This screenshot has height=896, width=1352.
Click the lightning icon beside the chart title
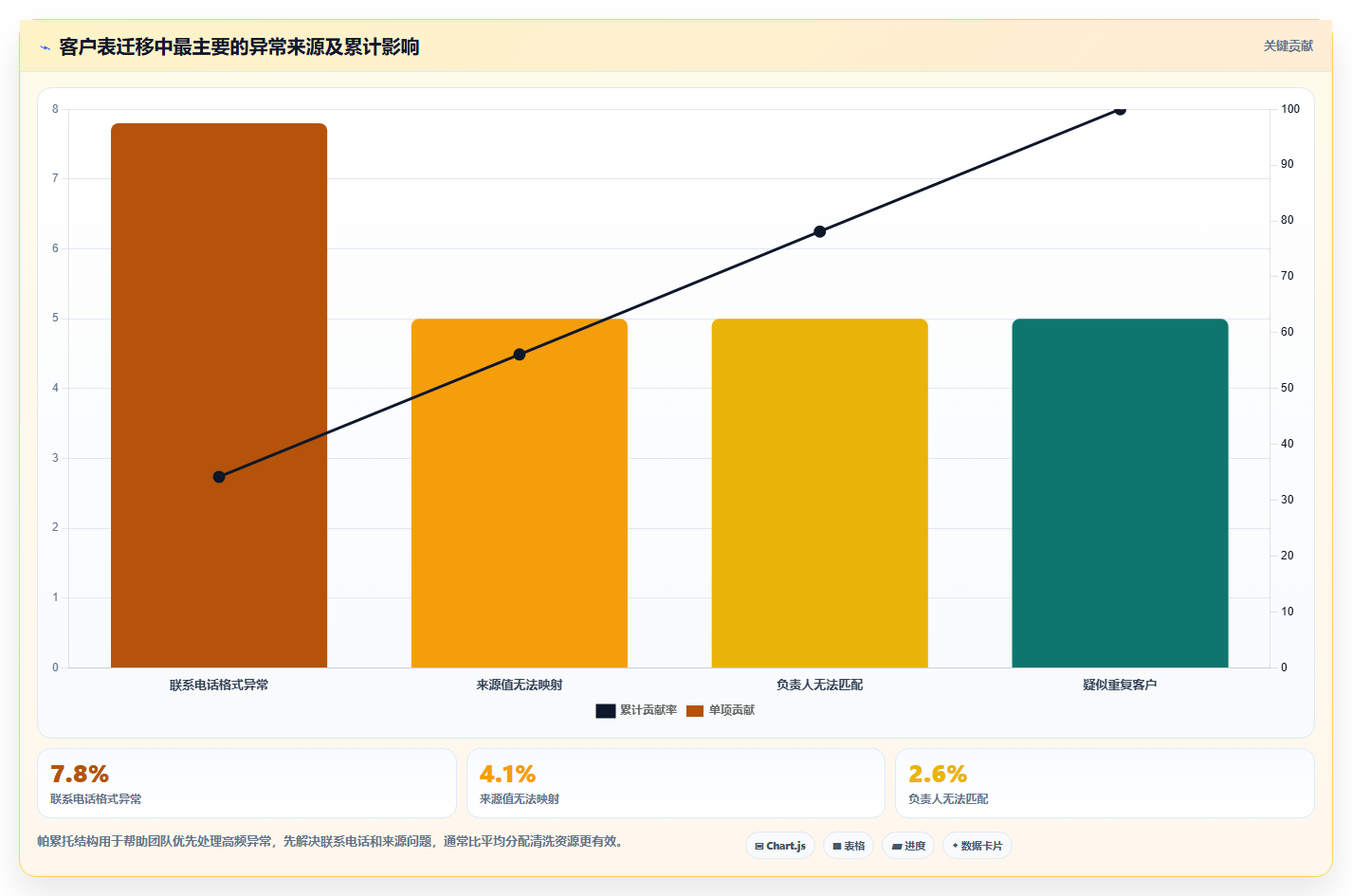click(45, 47)
